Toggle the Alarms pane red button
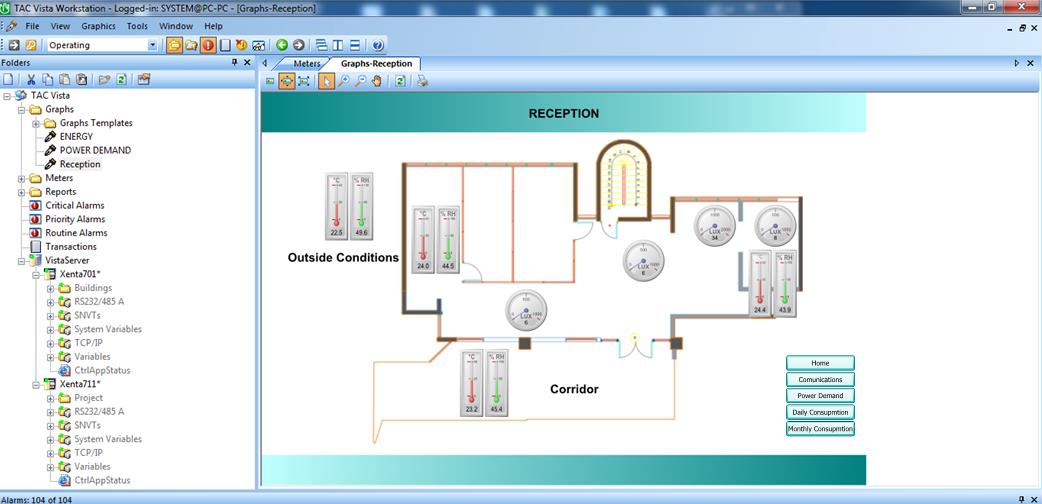 208,45
